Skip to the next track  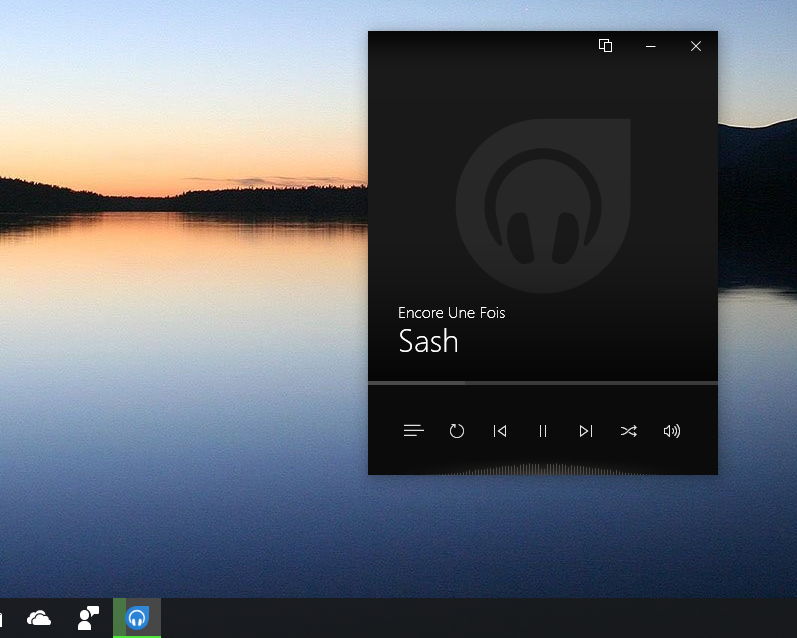tap(586, 431)
